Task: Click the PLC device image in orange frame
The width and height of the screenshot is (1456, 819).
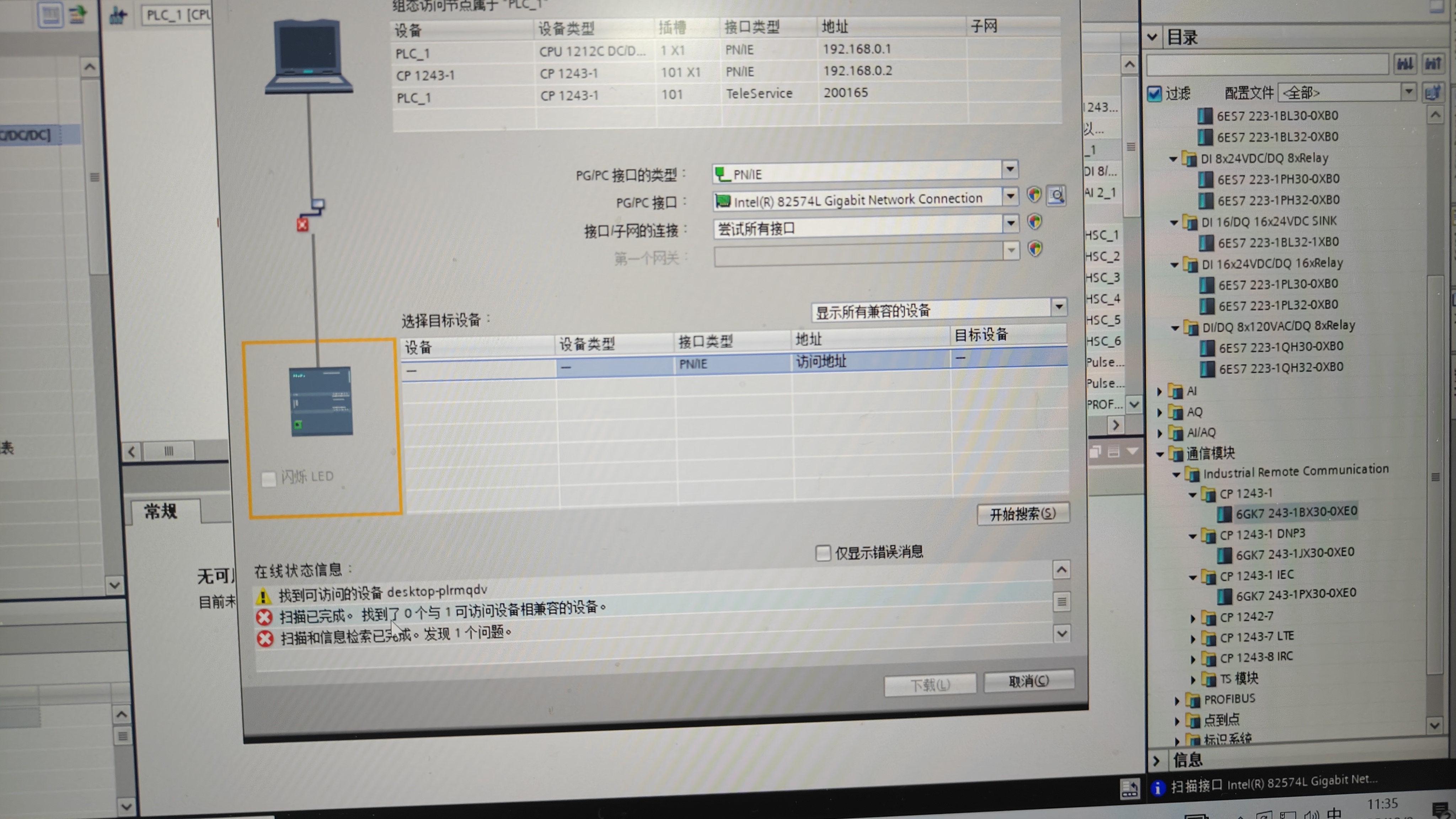Action: click(x=321, y=401)
